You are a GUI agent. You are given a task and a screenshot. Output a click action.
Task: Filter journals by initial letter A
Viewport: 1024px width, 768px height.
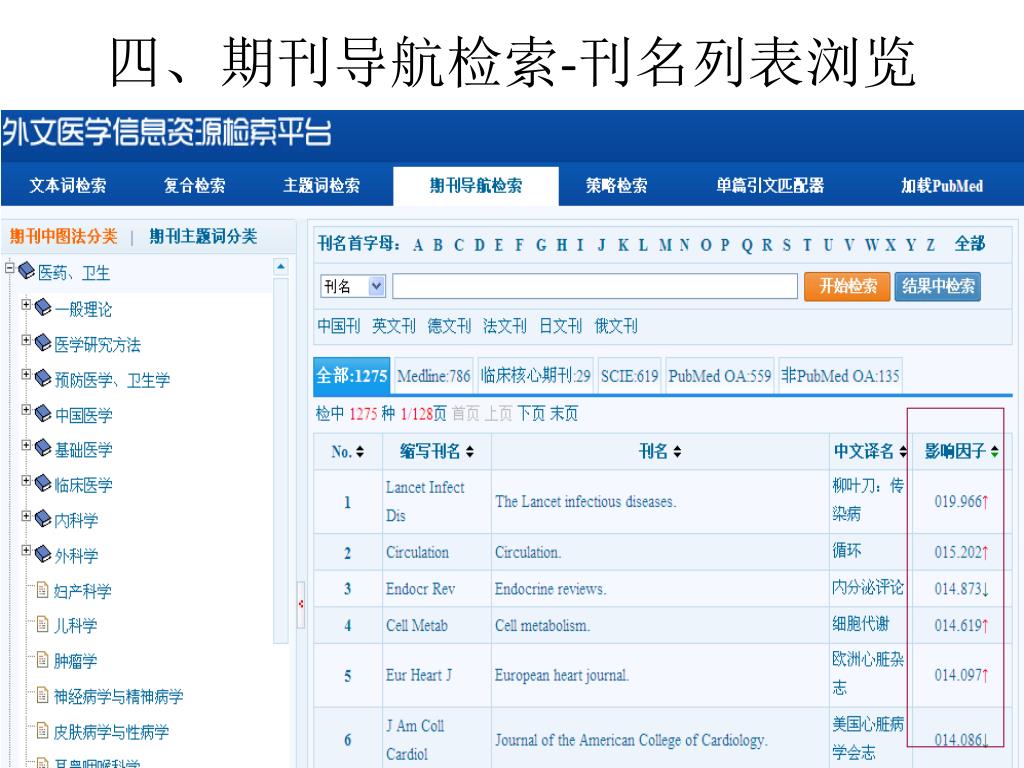(418, 246)
